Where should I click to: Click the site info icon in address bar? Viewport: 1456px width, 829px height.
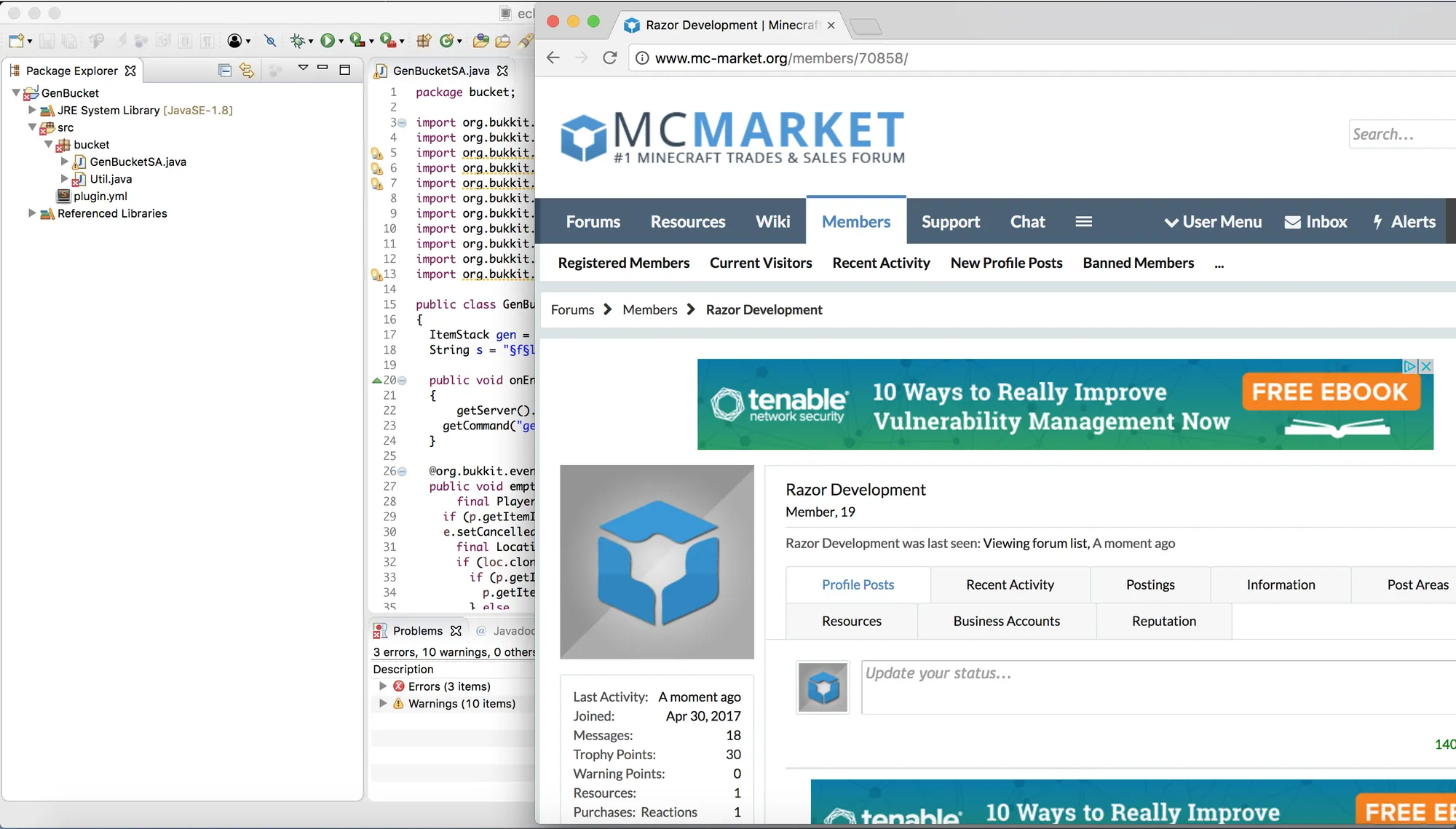coord(642,58)
